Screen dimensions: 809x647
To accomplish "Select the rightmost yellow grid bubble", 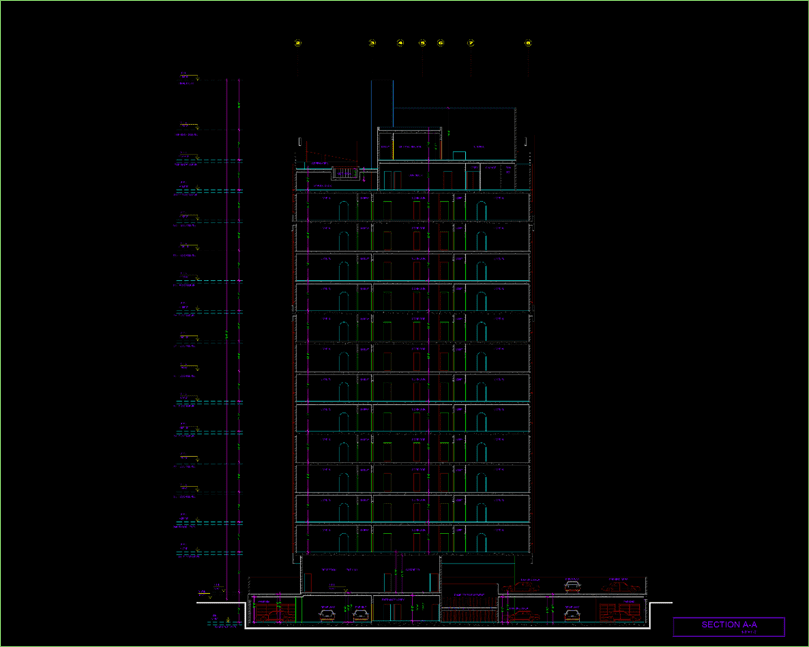I will (x=528, y=43).
